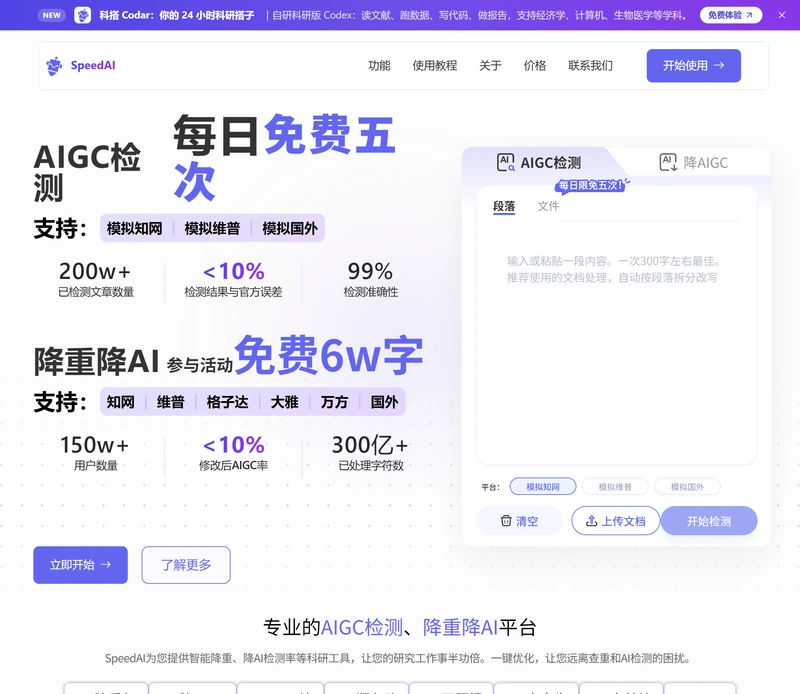Viewport: 800px width, 694px height.
Task: Switch to the 降AIGC tab
Action: (694, 163)
